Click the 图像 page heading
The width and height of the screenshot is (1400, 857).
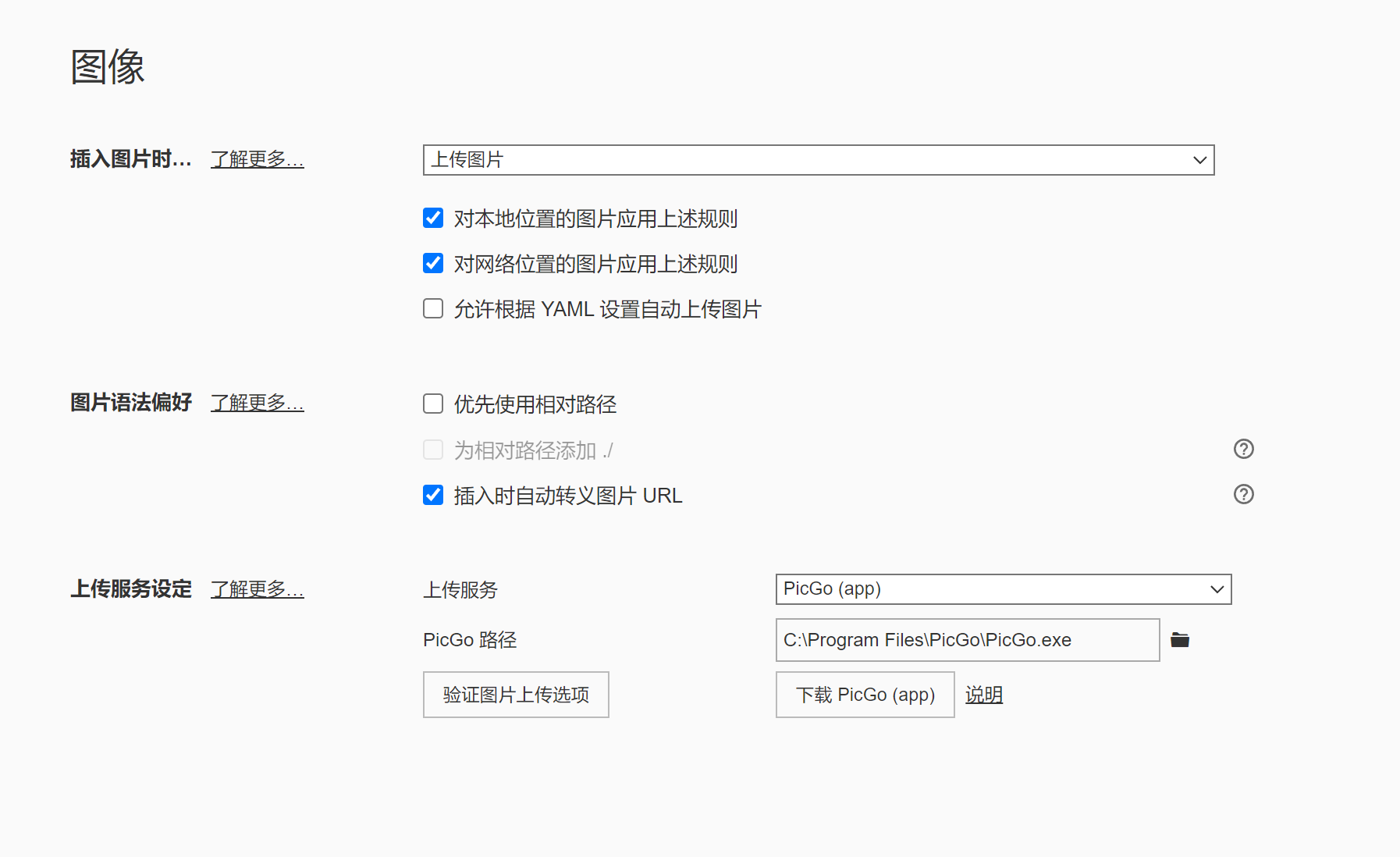108,66
